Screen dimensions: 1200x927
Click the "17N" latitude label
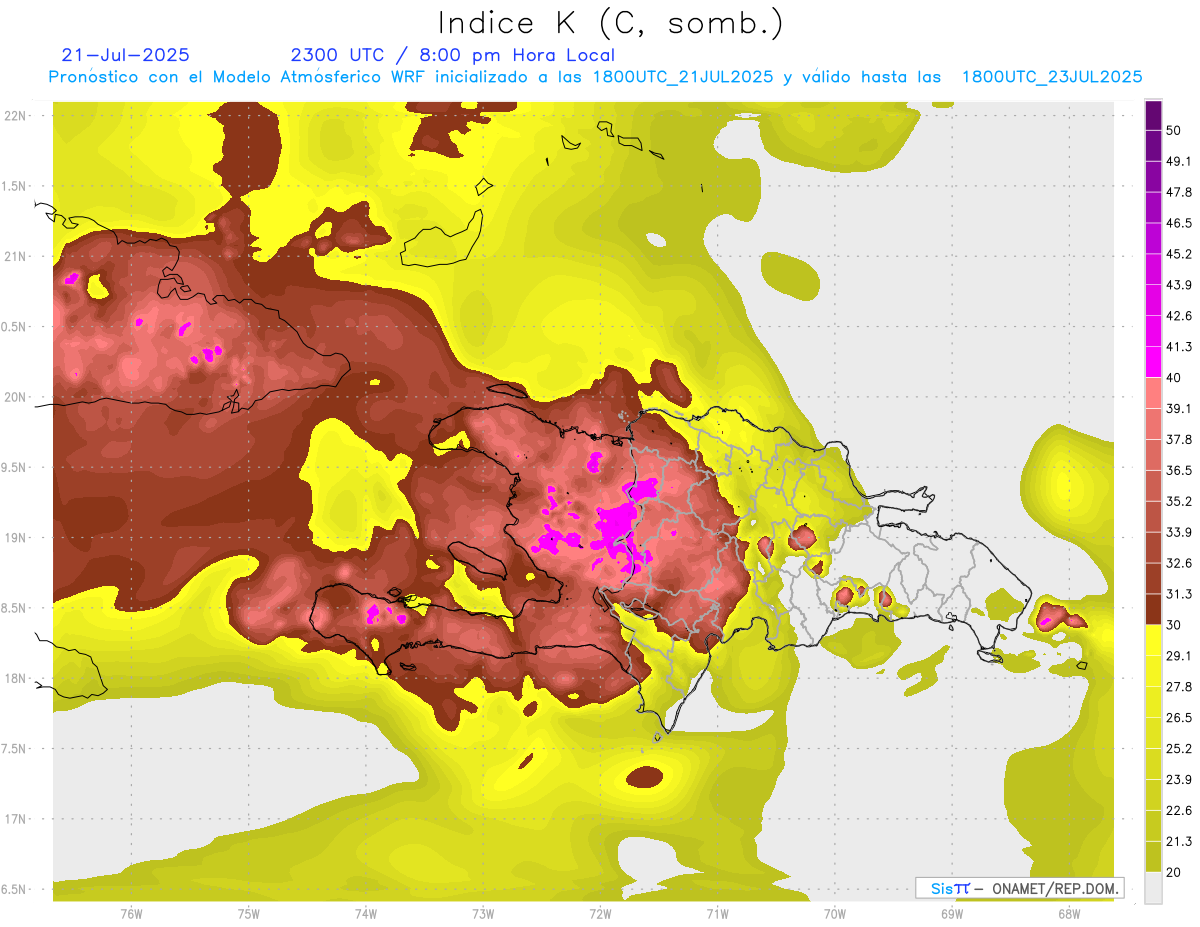click(x=14, y=820)
